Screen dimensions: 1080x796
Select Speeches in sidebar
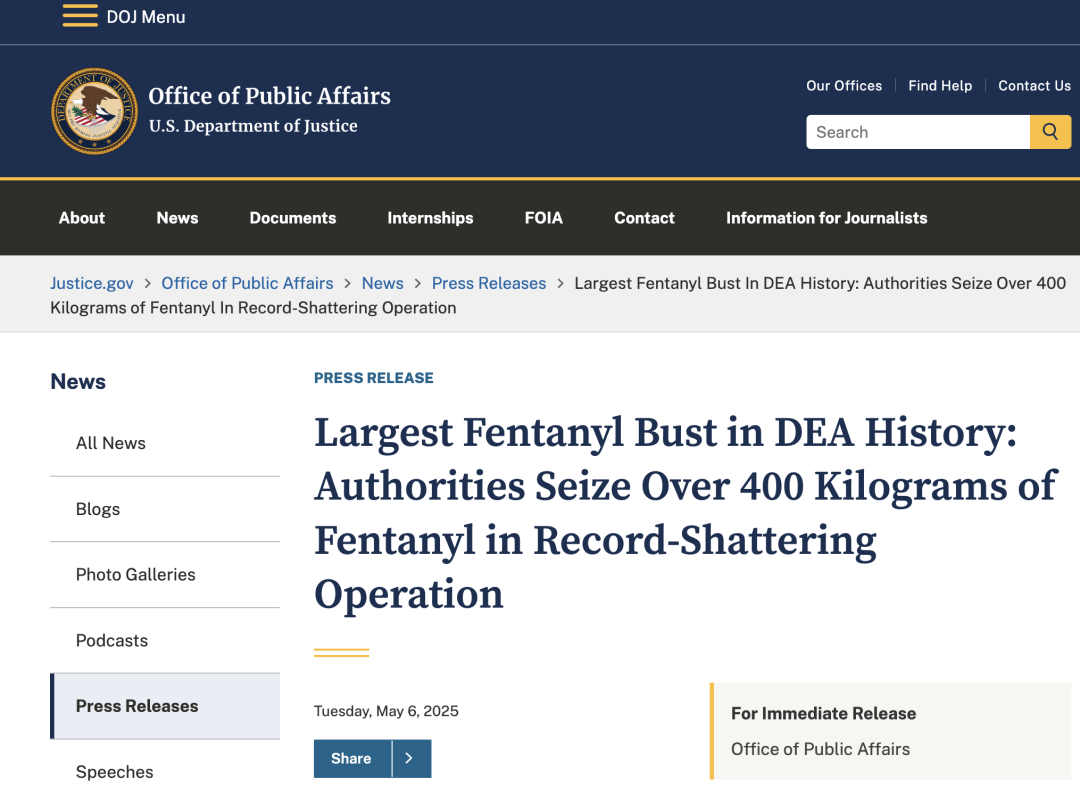(165, 771)
